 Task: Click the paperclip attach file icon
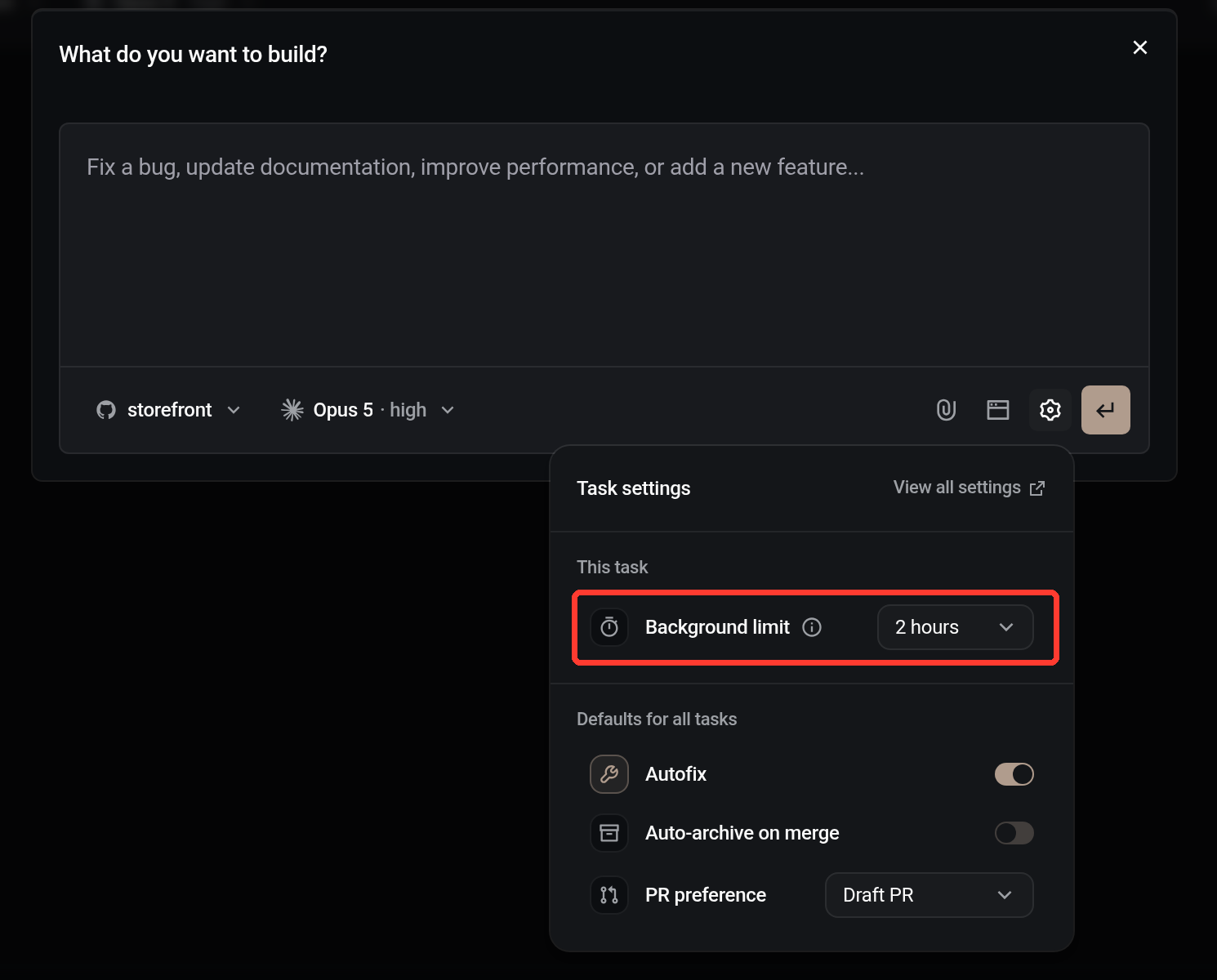click(946, 410)
